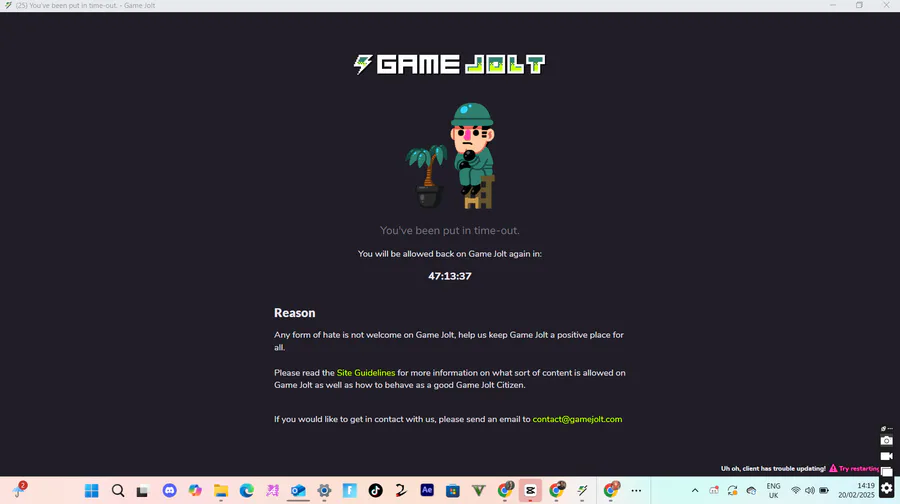Start recording with the overlay video camera icon
The image size is (900, 504).
[x=886, y=456]
